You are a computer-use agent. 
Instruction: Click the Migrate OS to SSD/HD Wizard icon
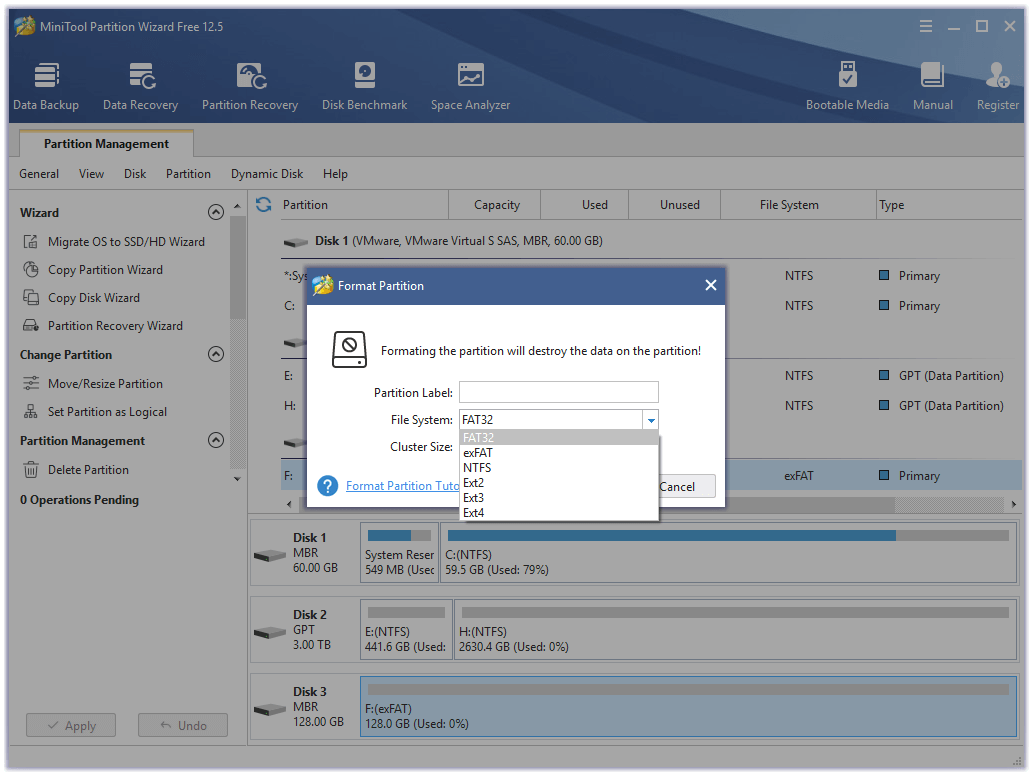click(x=30, y=242)
